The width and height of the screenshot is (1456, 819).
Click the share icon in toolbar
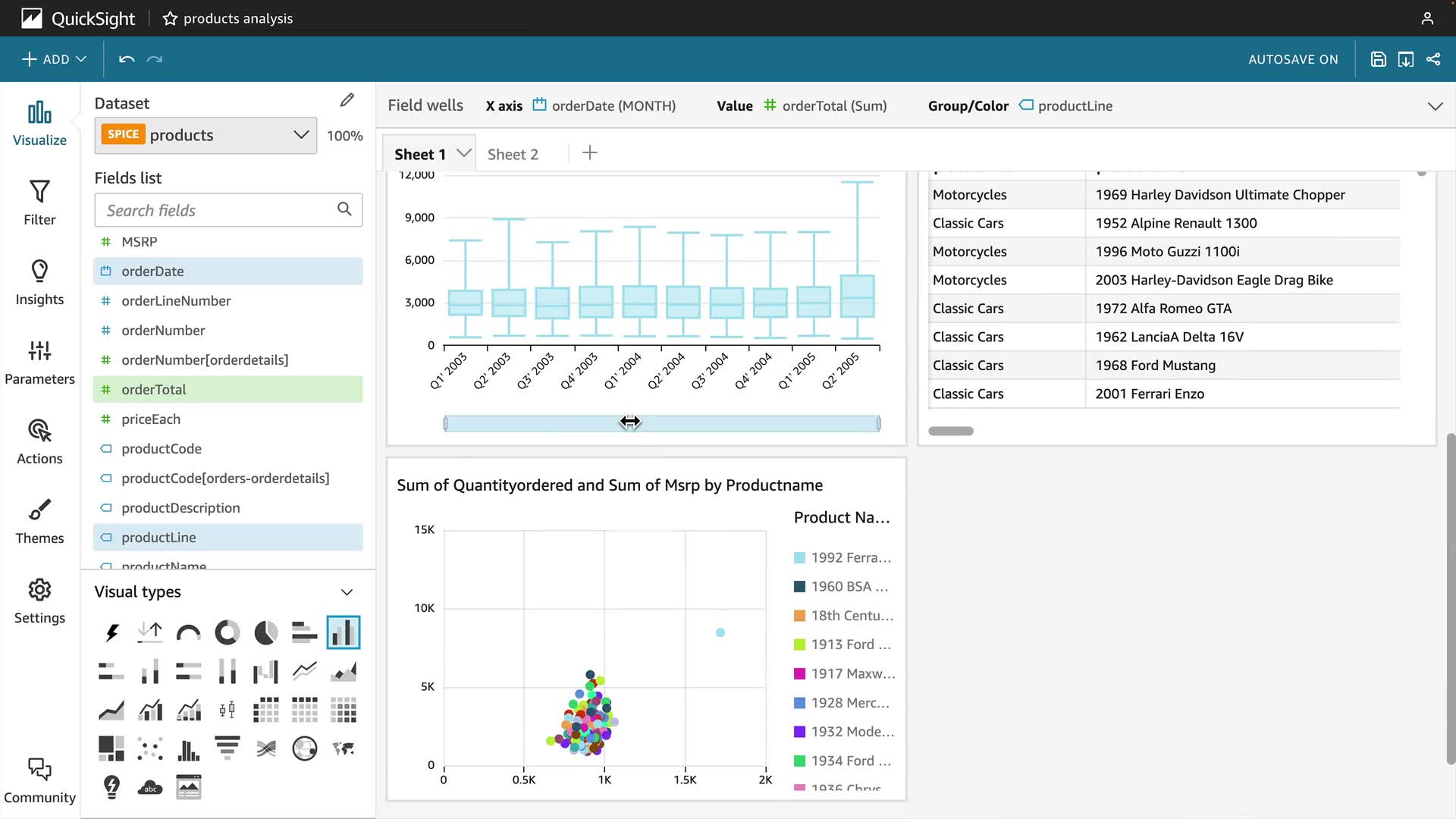(1433, 59)
